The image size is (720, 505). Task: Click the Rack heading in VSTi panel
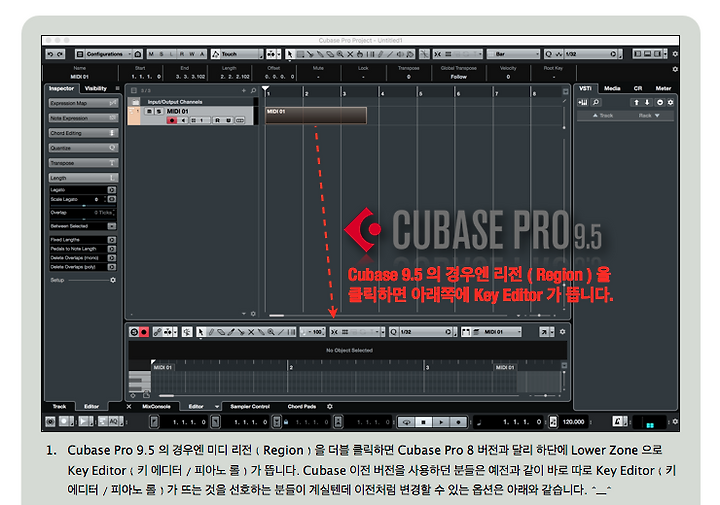[x=649, y=116]
